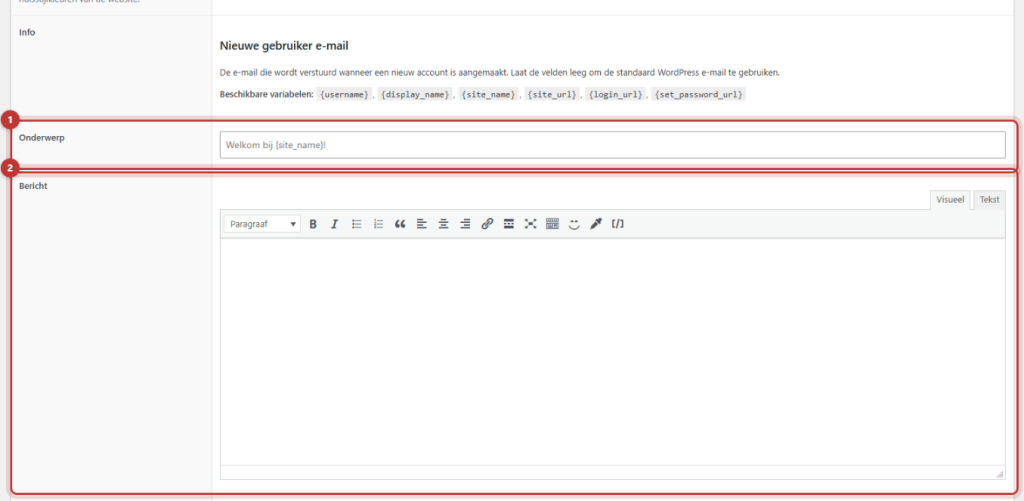Switch to the Tekst editor tab
Image resolution: width=1024 pixels, height=501 pixels.
[989, 200]
